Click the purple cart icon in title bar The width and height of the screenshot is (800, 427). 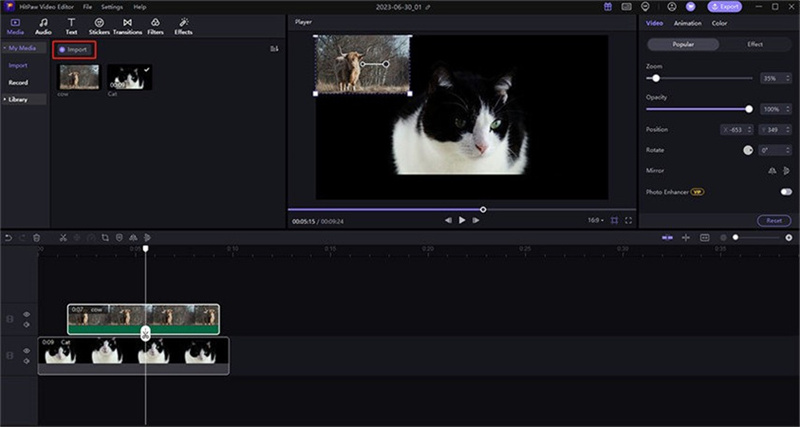(x=691, y=7)
